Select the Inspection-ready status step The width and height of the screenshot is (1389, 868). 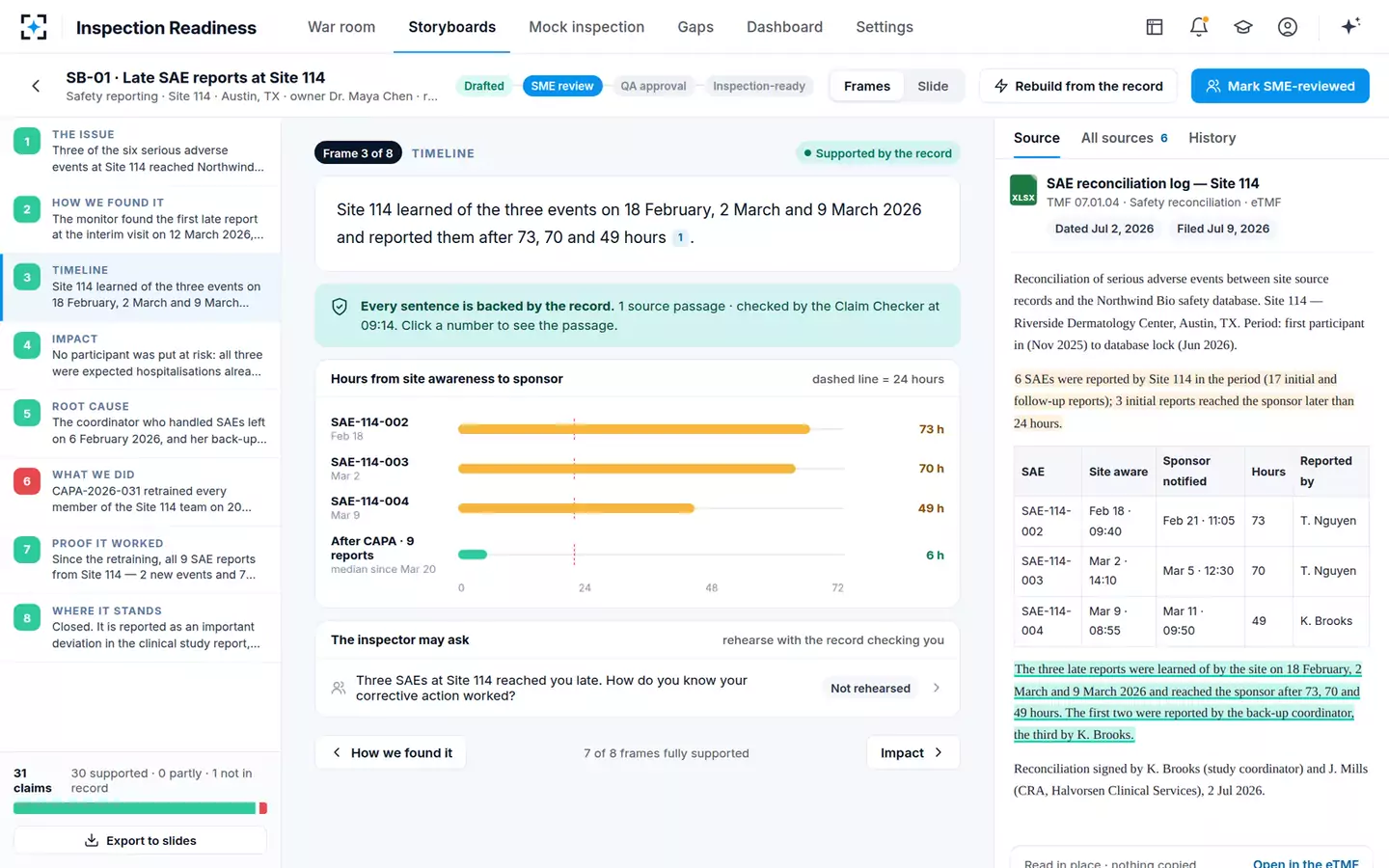point(759,86)
